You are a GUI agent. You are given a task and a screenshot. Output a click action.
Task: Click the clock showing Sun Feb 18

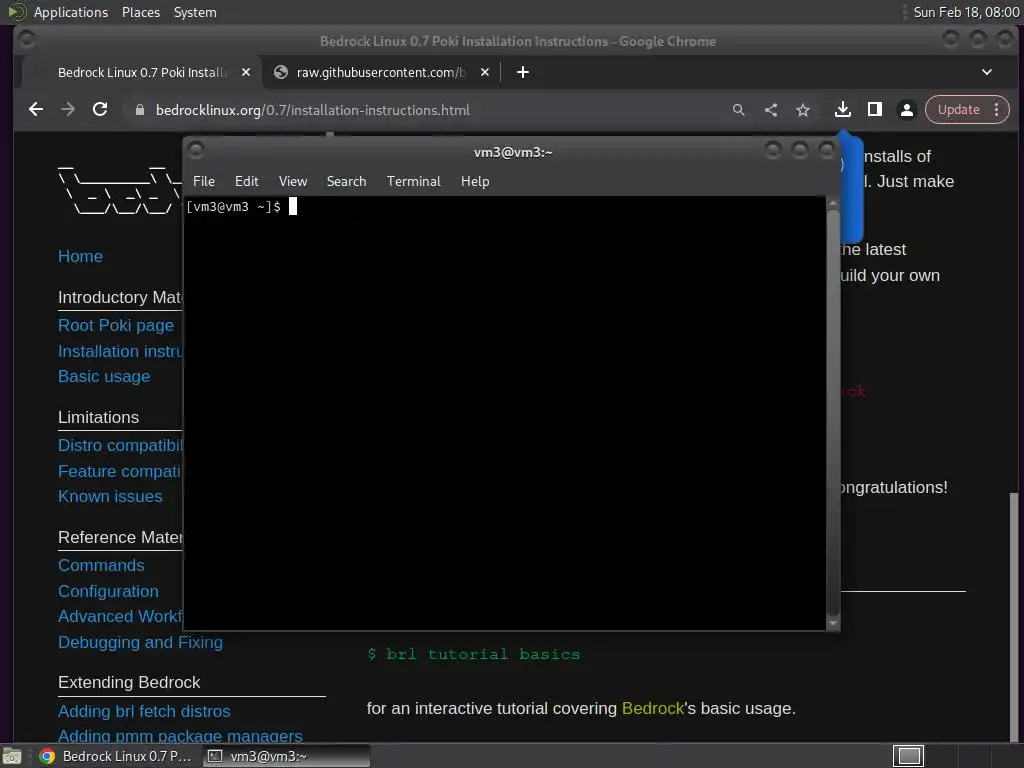966,12
